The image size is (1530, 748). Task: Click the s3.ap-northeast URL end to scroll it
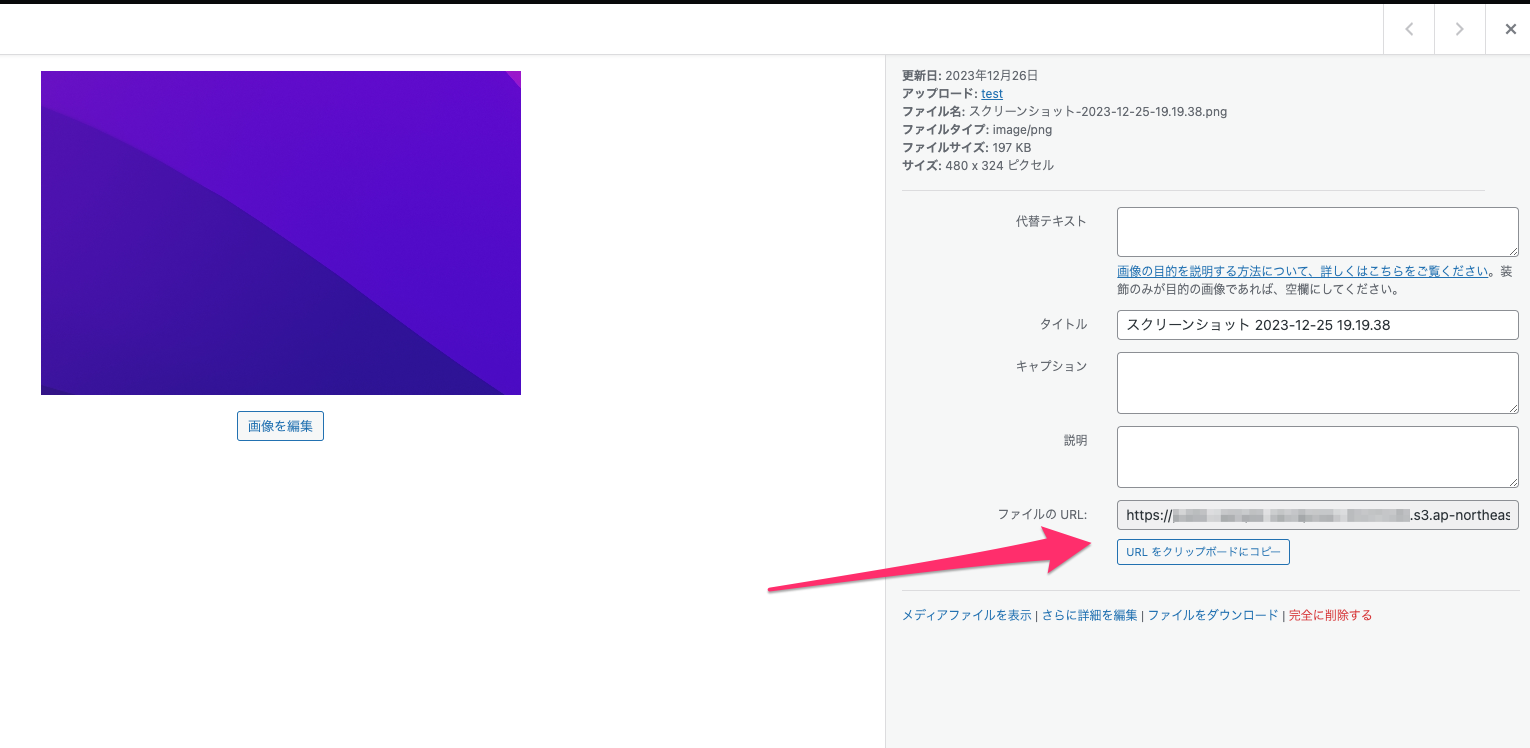1500,514
